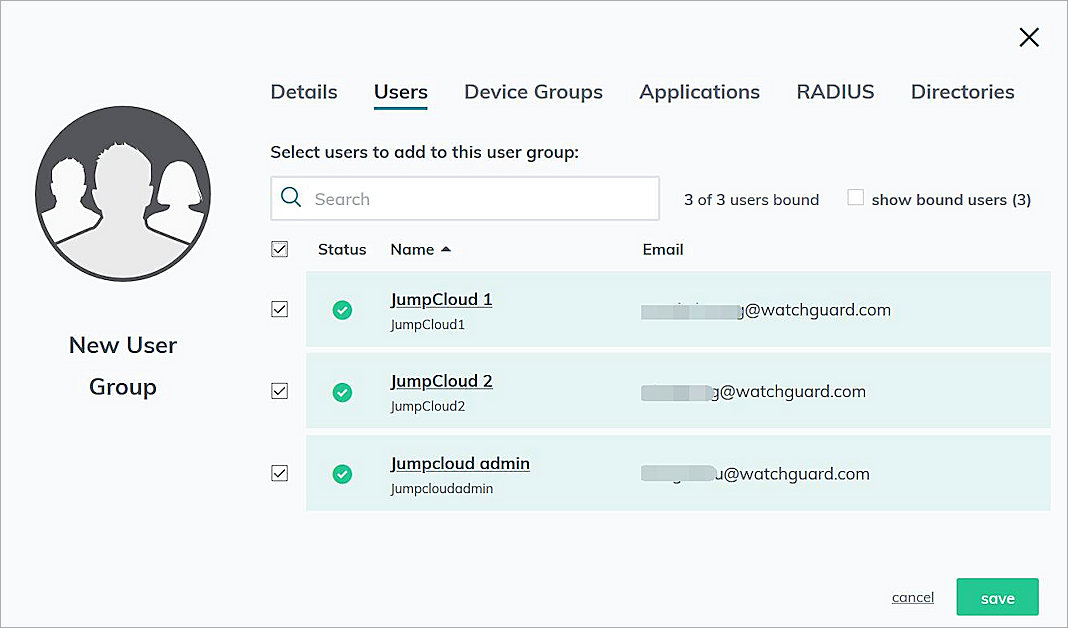The height and width of the screenshot is (628, 1068).
Task: Uncheck the select-all checkbox in the header
Action: click(x=280, y=249)
